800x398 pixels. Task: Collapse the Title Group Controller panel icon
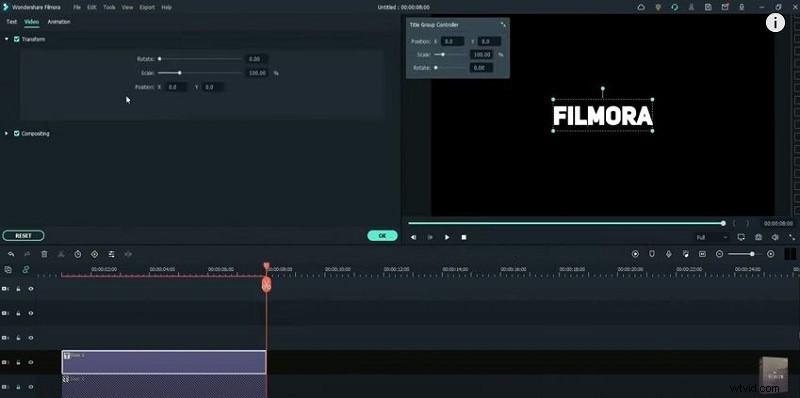click(x=503, y=24)
